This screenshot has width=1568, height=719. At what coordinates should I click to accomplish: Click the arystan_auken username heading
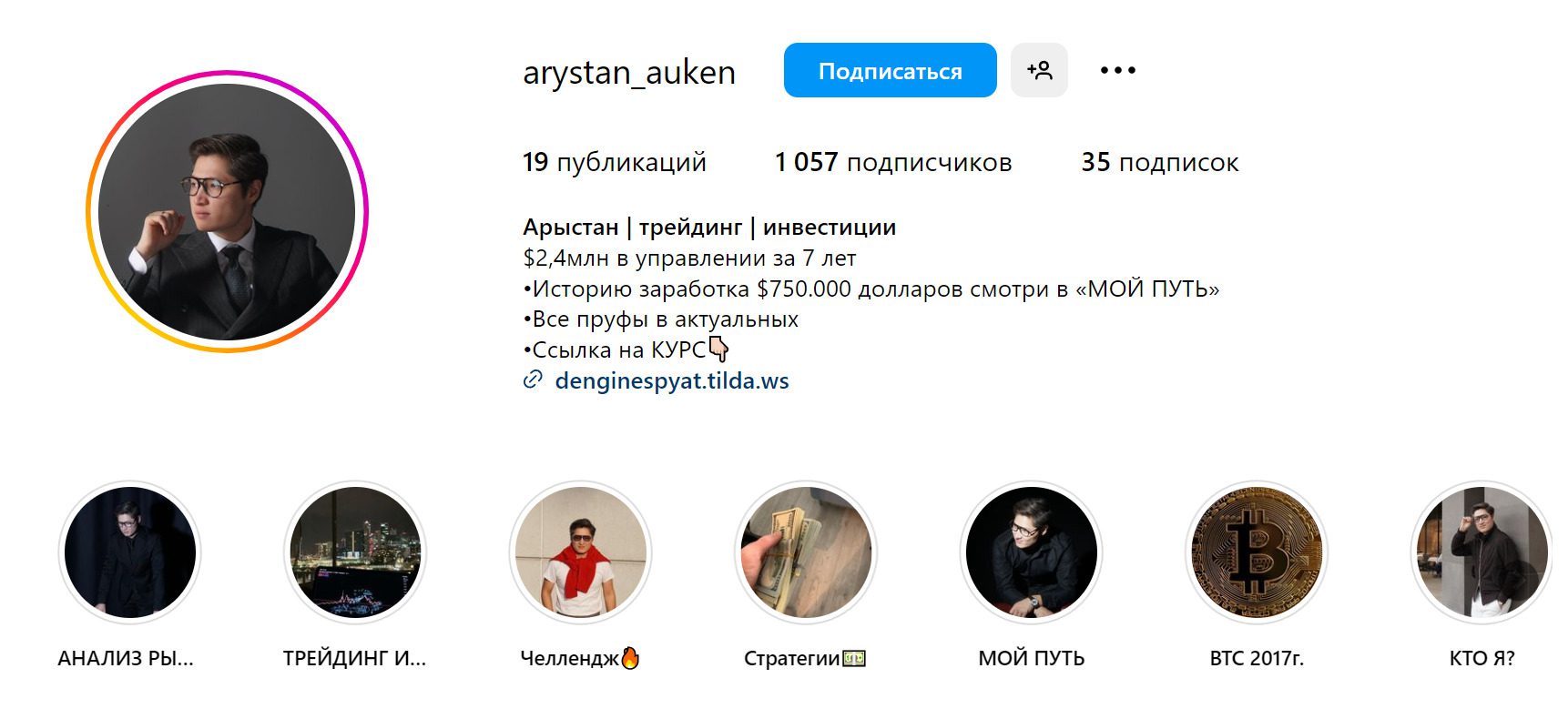(629, 72)
